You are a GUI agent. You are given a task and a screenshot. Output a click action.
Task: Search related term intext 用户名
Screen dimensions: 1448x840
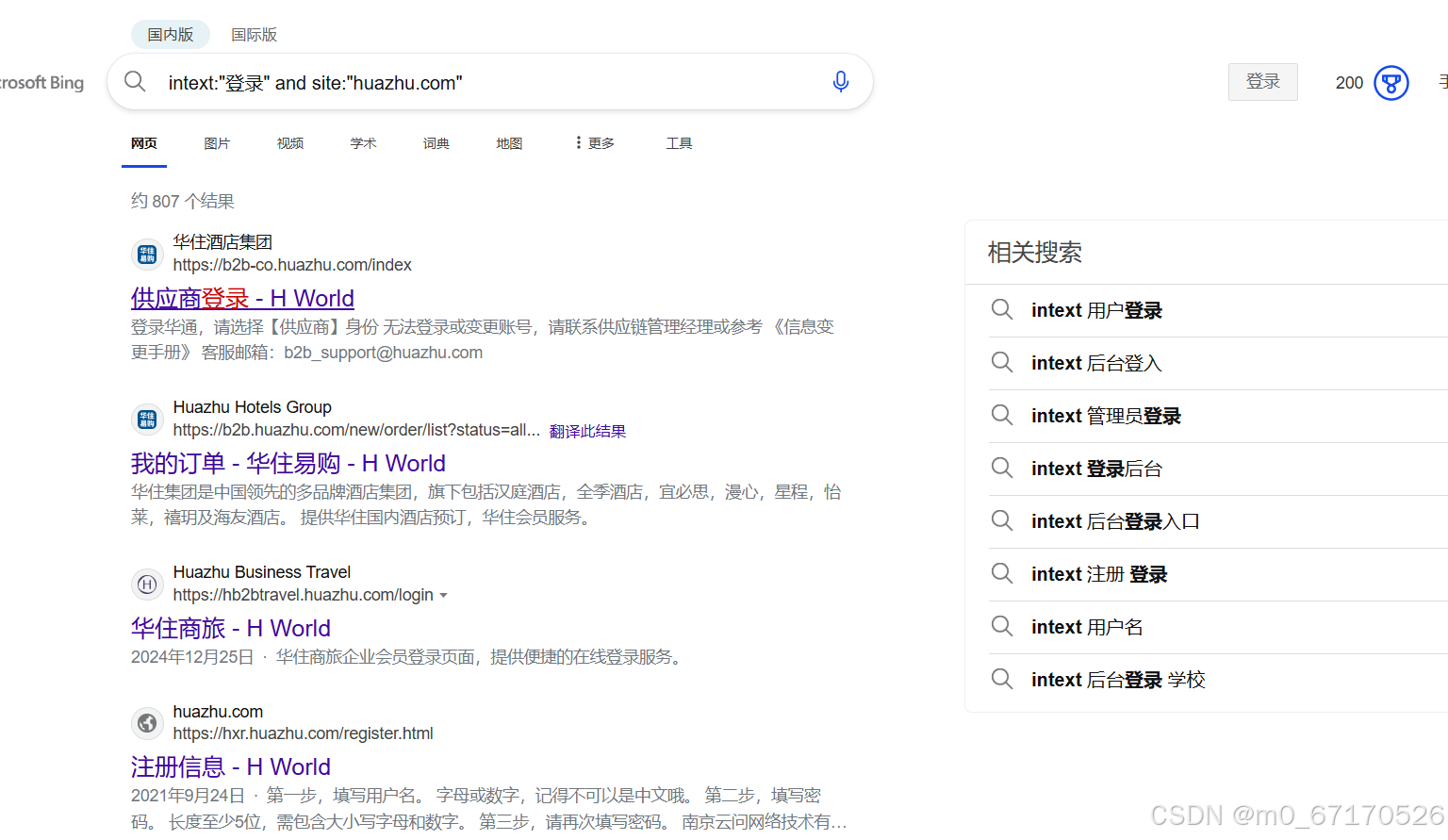click(1087, 627)
